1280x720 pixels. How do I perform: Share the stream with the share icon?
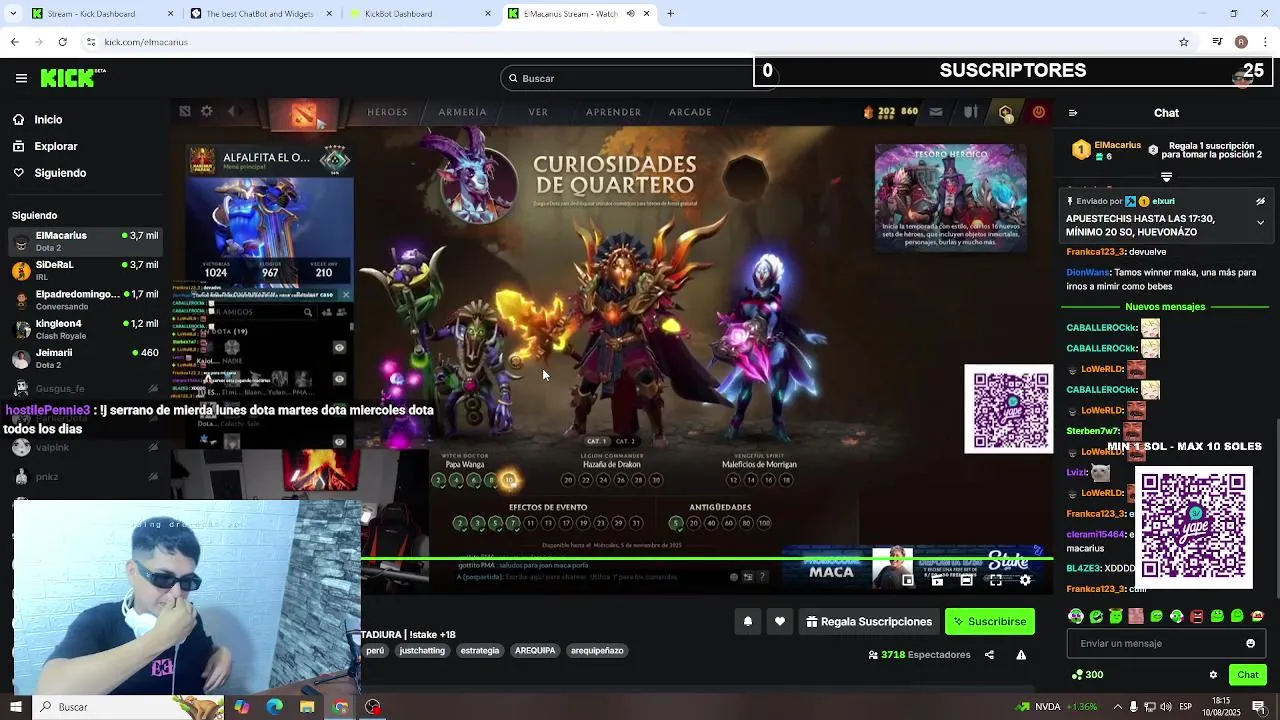989,655
